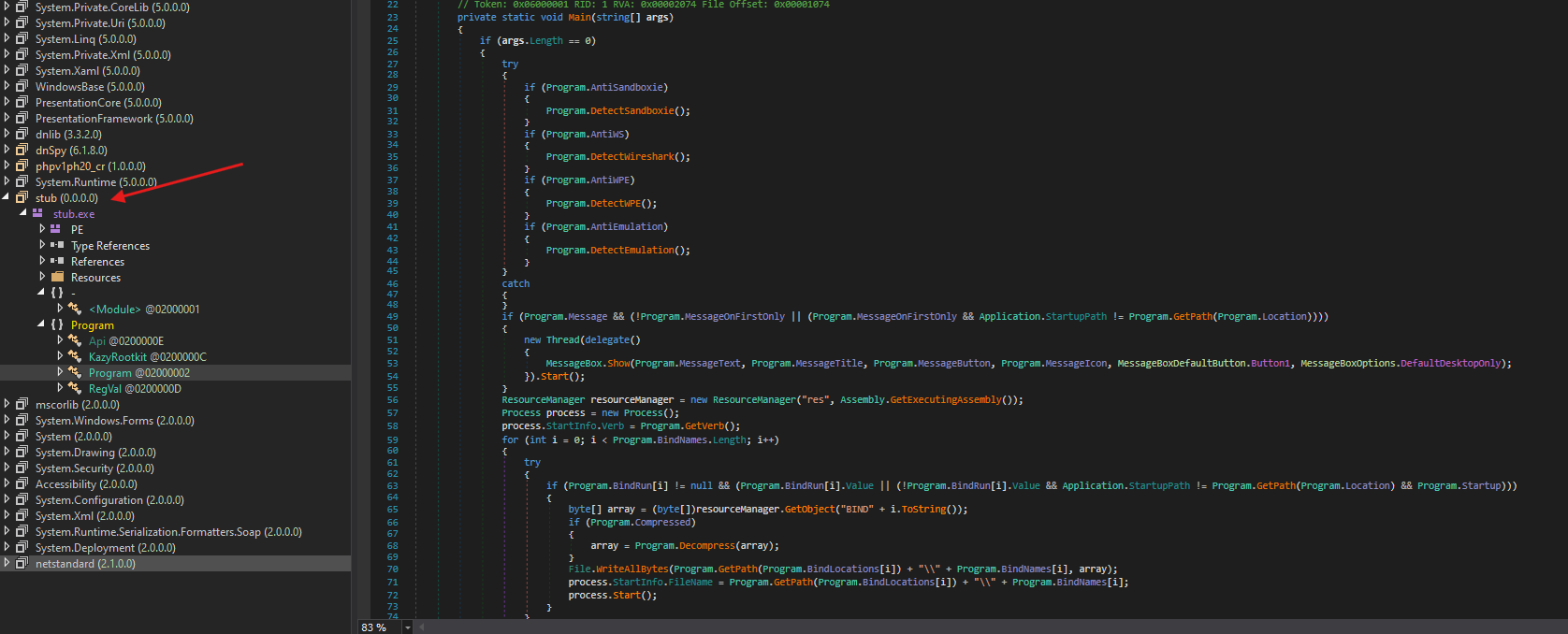1568x634 pixels.
Task: Click the stub assembly icon
Action: [22, 198]
